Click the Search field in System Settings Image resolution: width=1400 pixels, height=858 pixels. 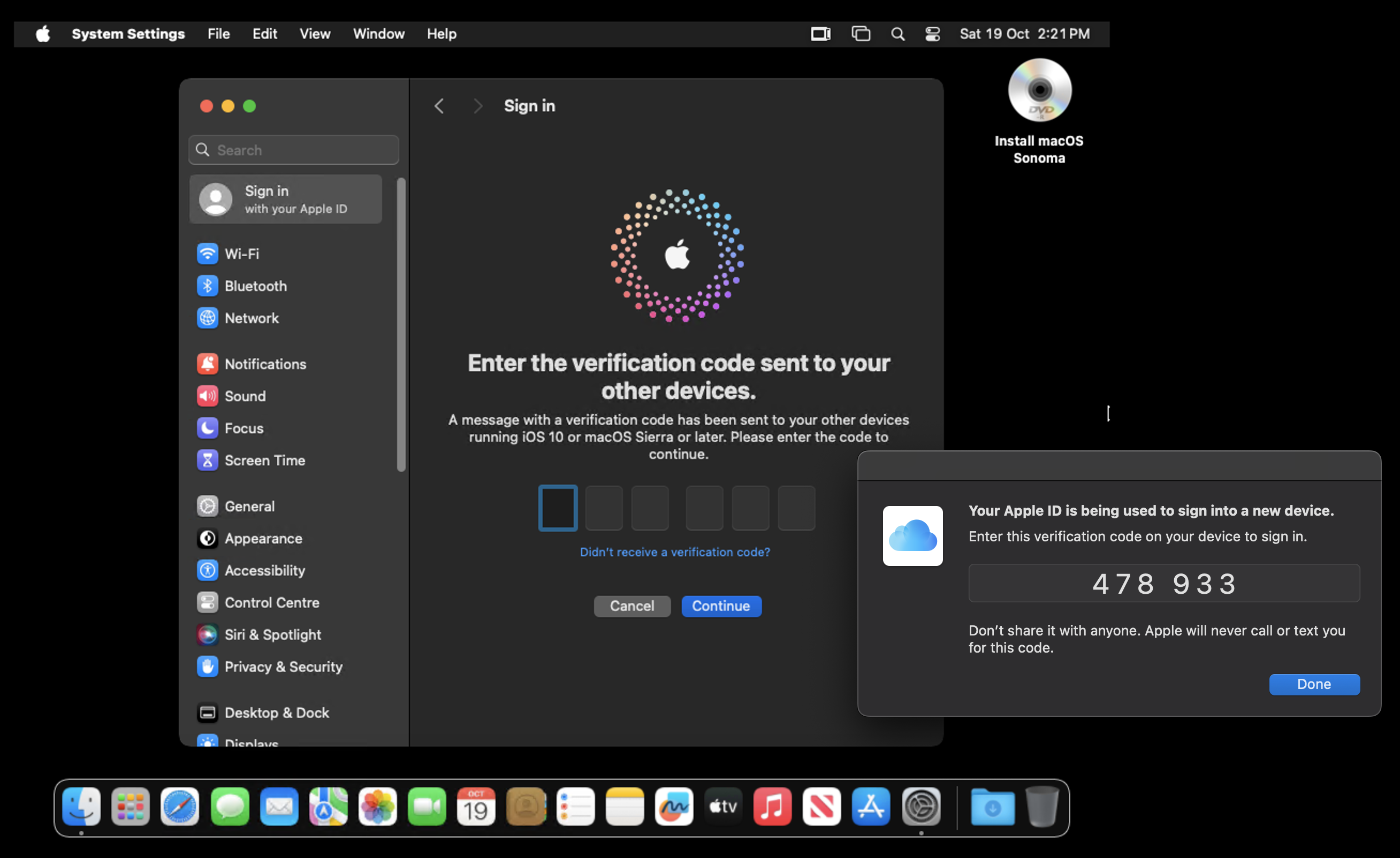[x=293, y=149]
